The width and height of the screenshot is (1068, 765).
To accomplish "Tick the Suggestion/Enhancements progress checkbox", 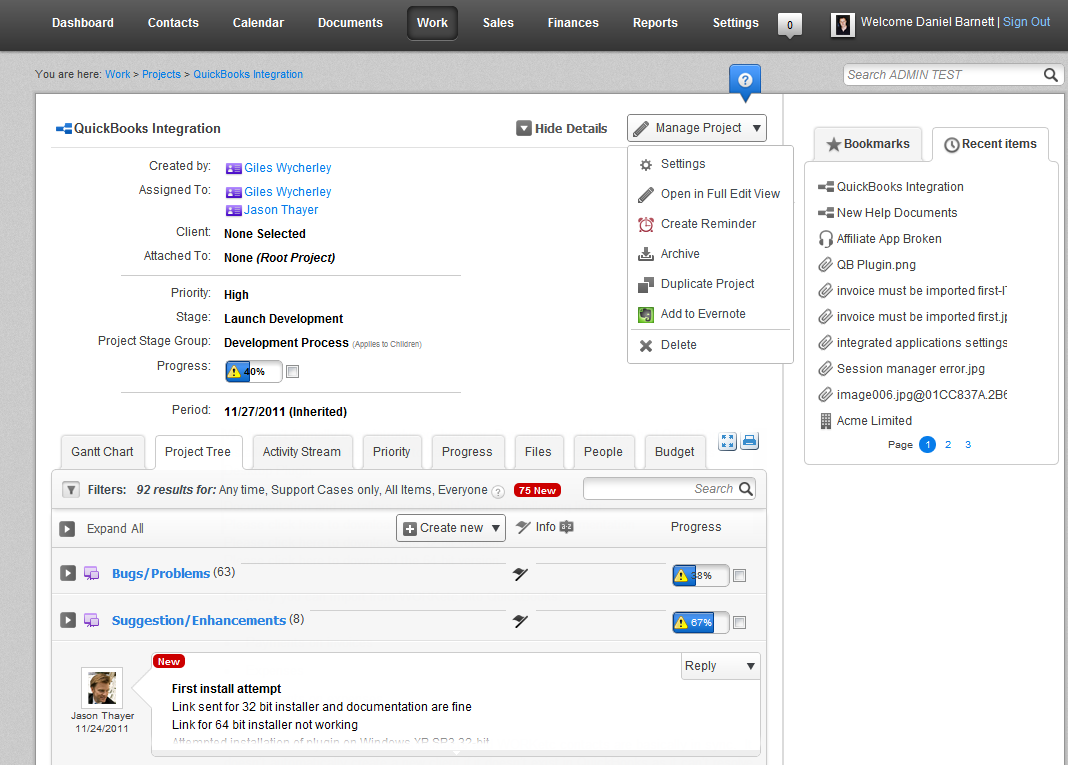I will [740, 622].
